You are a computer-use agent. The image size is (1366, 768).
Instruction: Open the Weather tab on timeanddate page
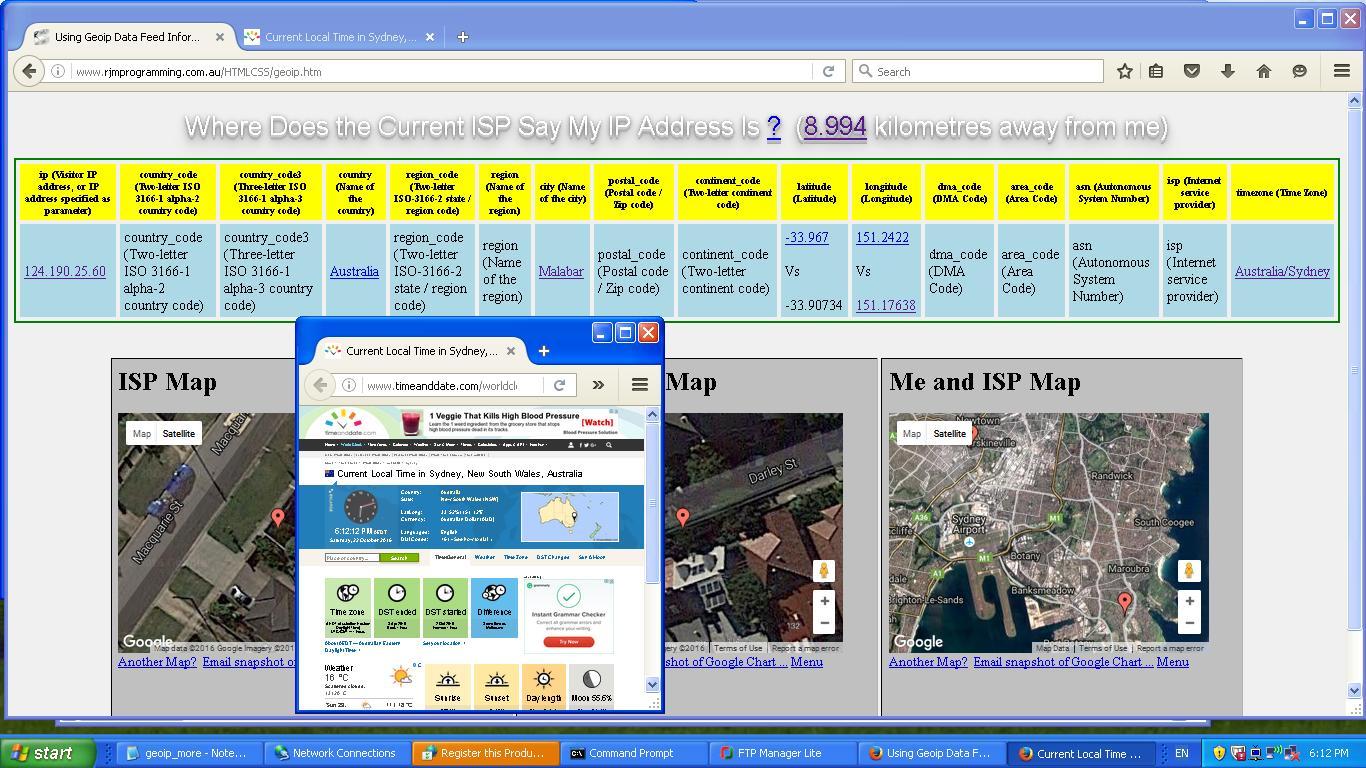click(x=484, y=557)
